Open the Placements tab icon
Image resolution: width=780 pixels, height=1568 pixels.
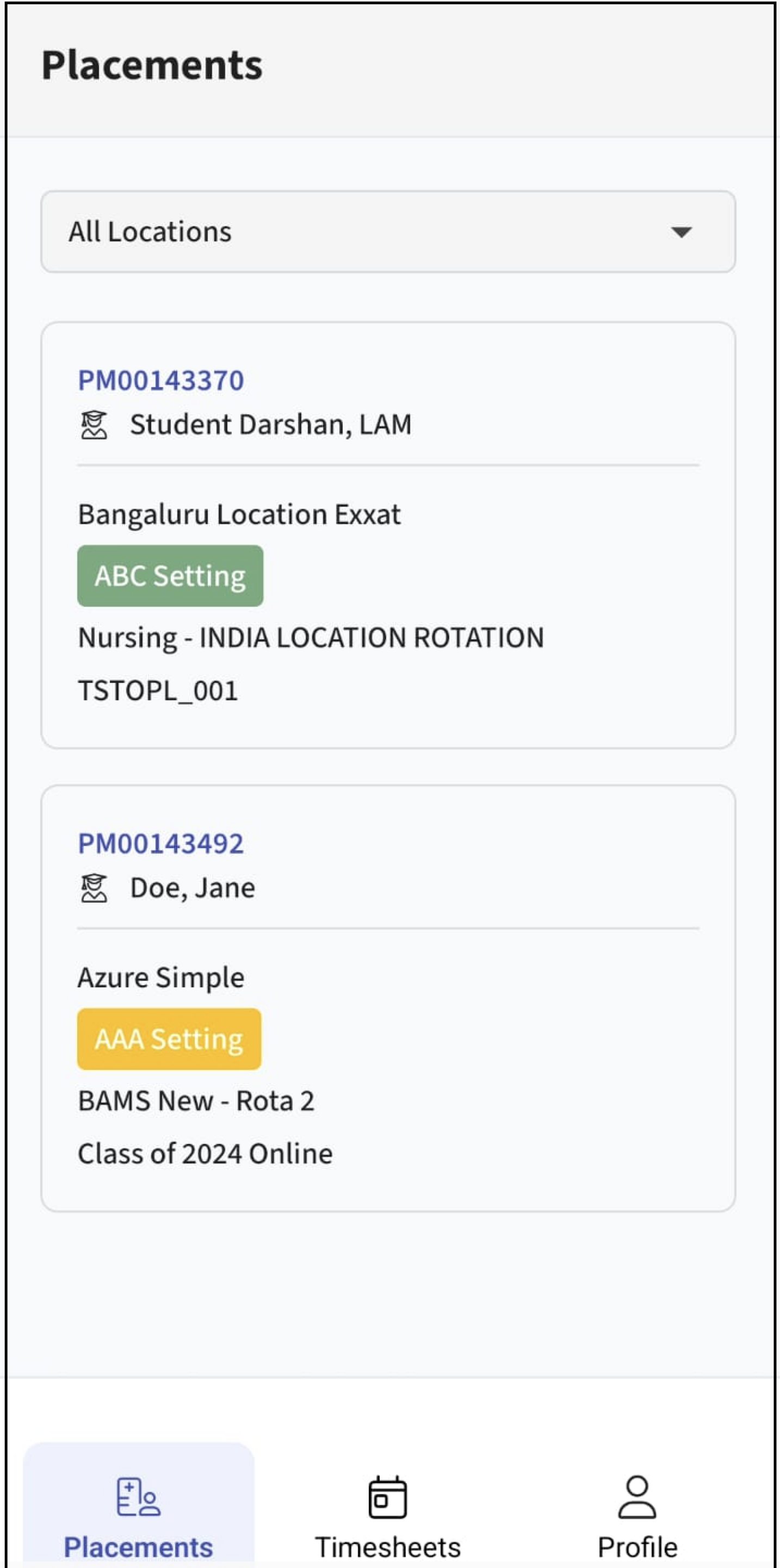click(x=138, y=1496)
